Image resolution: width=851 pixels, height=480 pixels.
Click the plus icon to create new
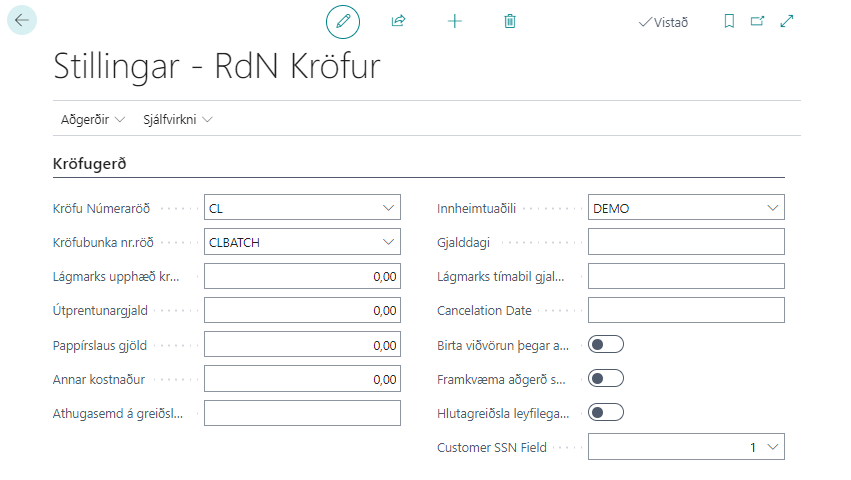coord(455,21)
